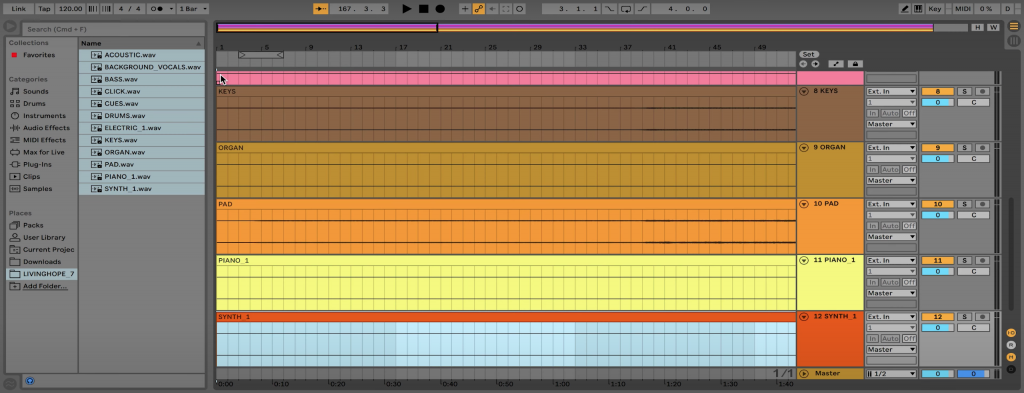The image size is (1024, 393).
Task: Set the 10 PAD monitor to Auto
Action: tap(891, 226)
